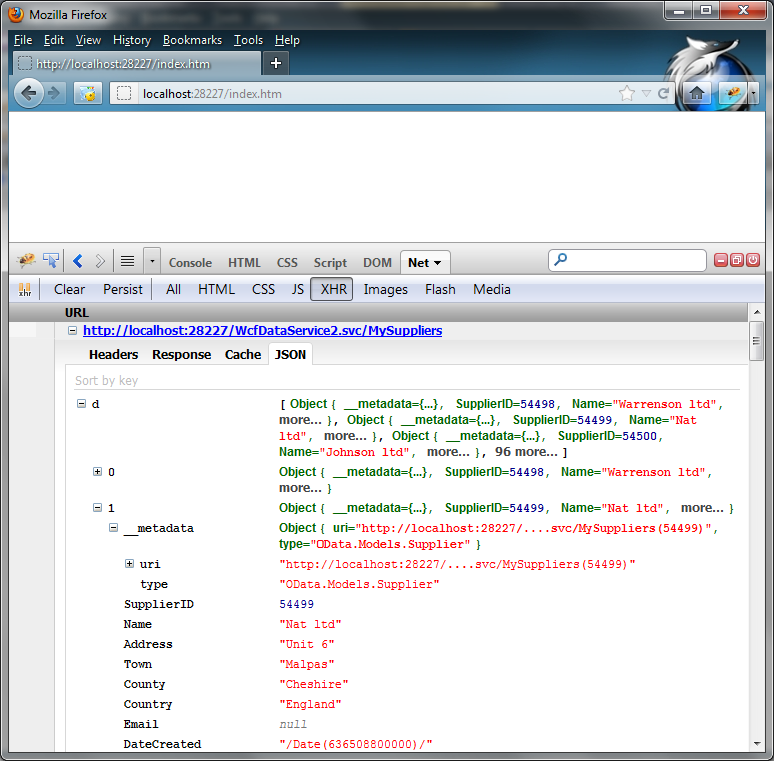The height and width of the screenshot is (761, 774).
Task: Filter requests by Flash type
Action: click(440, 289)
